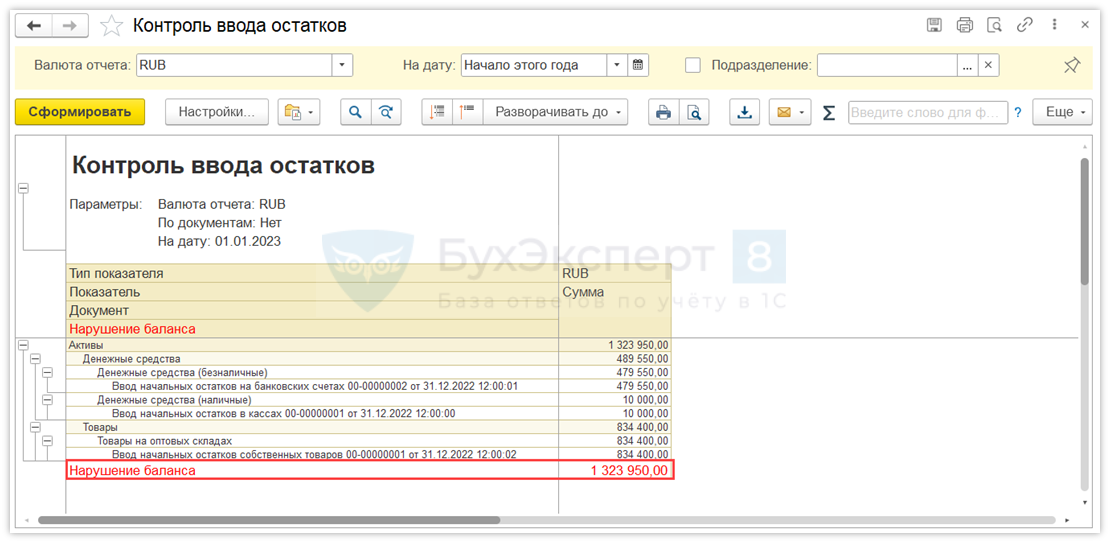Open help question mark next to search
The image size is (1110, 543).
pyautogui.click(x=1018, y=112)
